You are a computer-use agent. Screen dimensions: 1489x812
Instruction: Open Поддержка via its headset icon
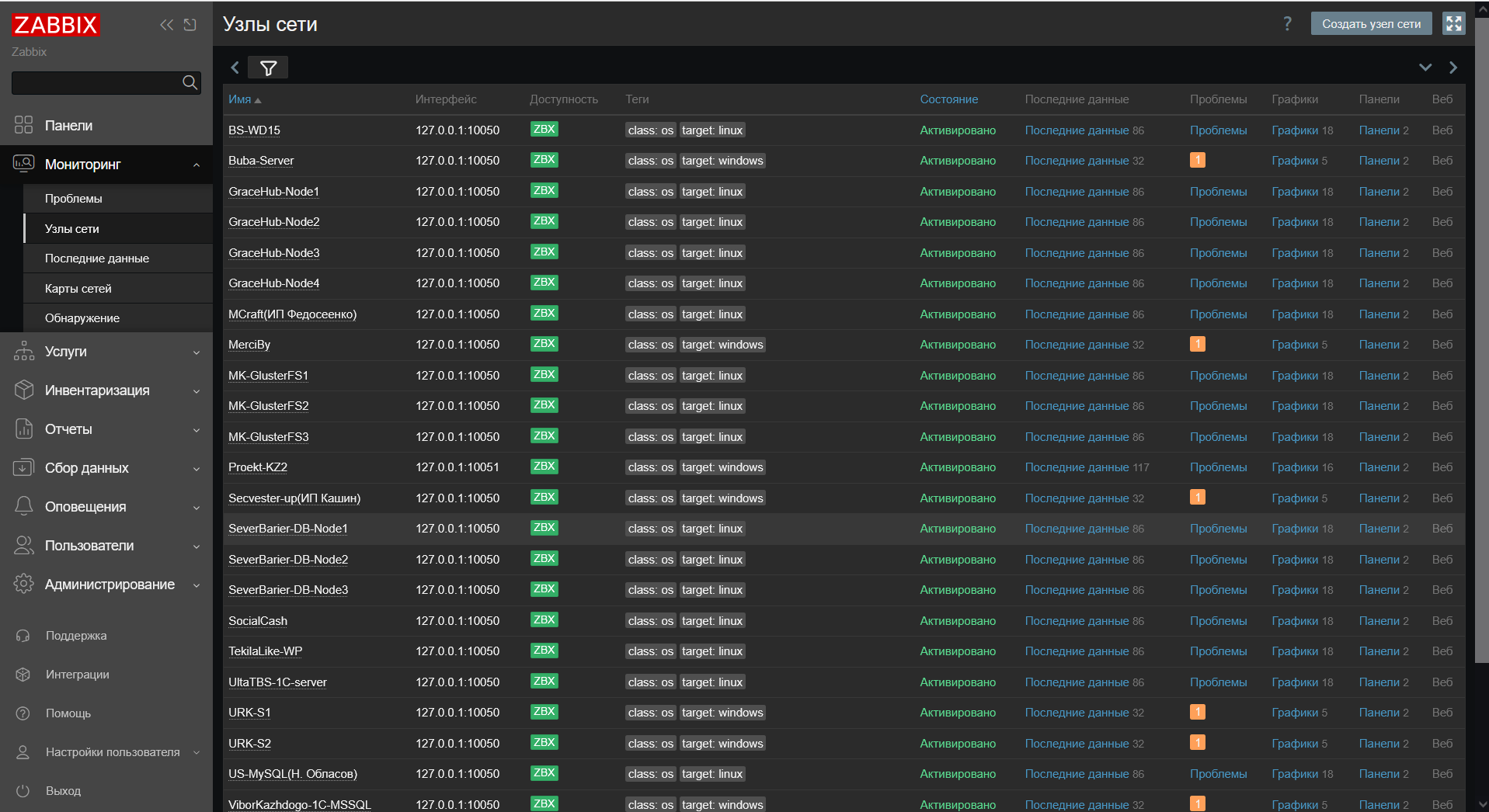(23, 635)
